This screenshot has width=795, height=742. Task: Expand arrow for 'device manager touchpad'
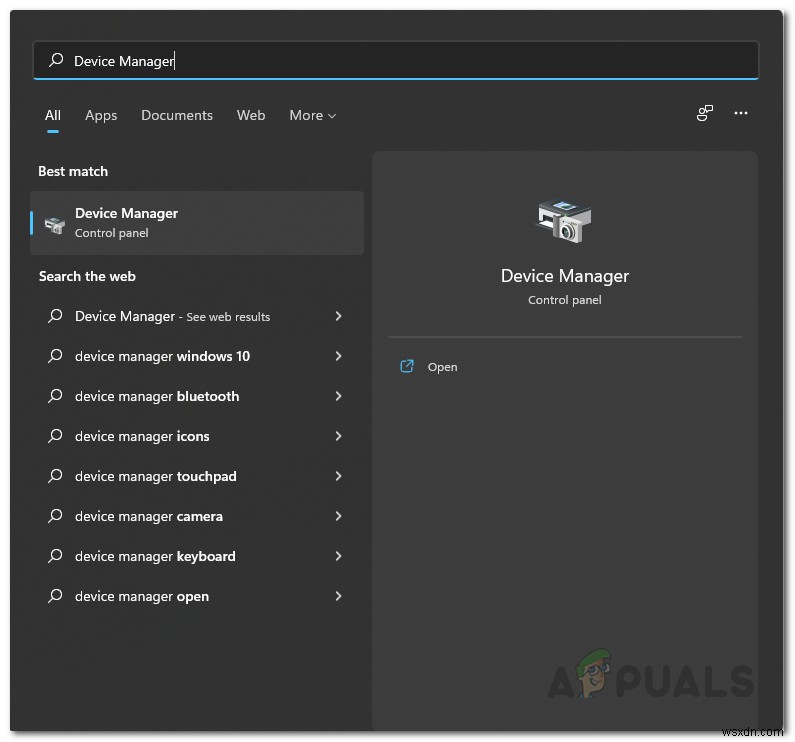coord(338,476)
